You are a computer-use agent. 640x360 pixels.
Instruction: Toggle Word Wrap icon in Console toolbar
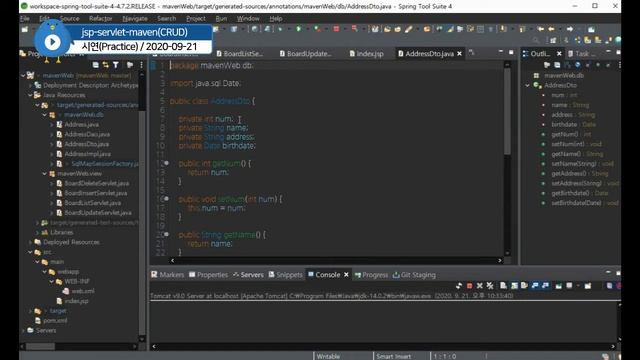(524, 286)
